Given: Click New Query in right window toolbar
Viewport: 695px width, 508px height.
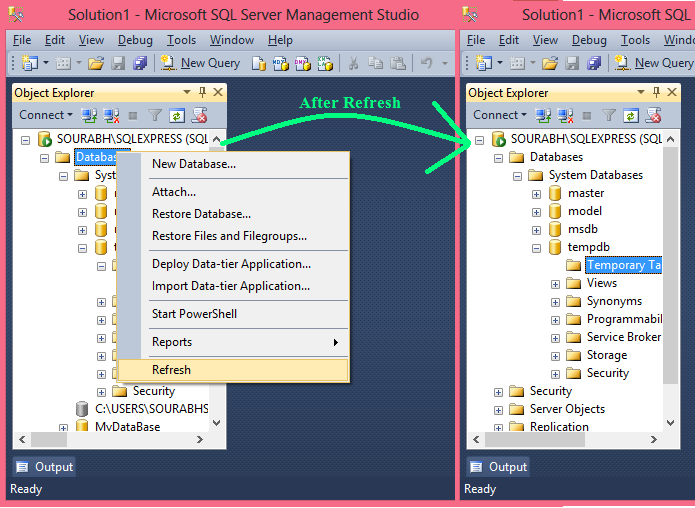Looking at the screenshot, I should coord(654,63).
